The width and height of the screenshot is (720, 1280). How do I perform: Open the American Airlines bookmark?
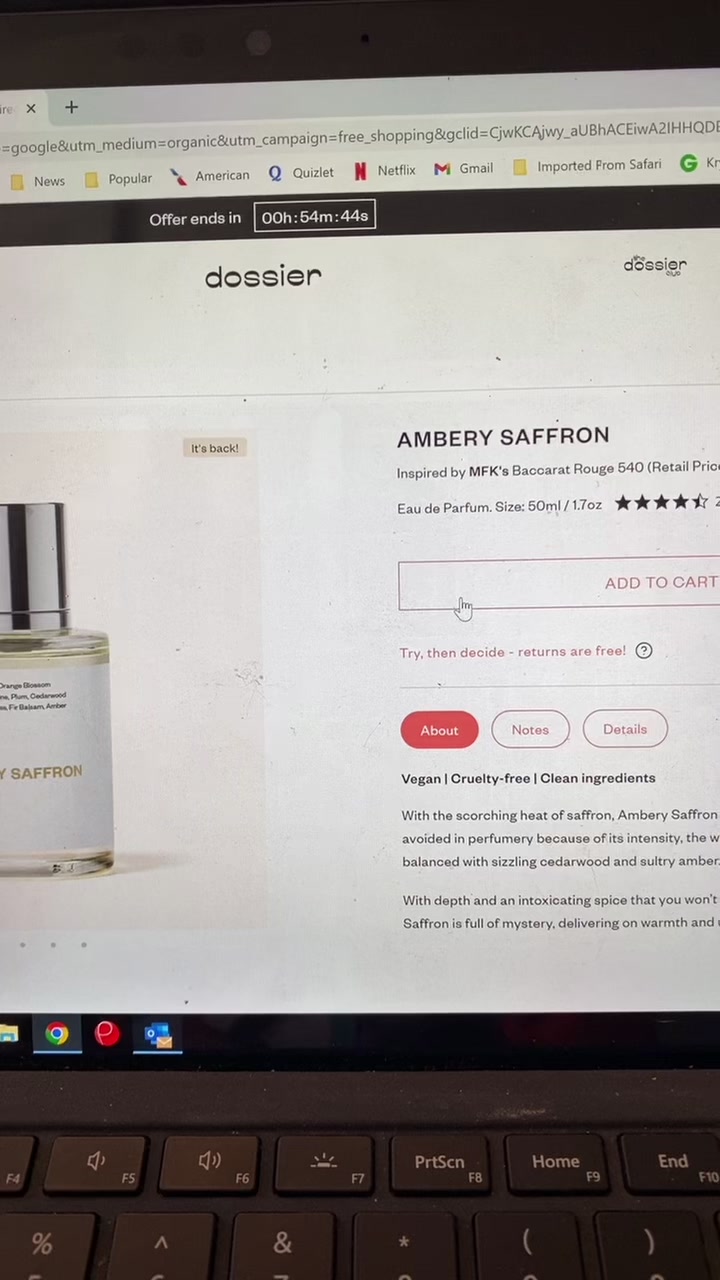[x=210, y=176]
